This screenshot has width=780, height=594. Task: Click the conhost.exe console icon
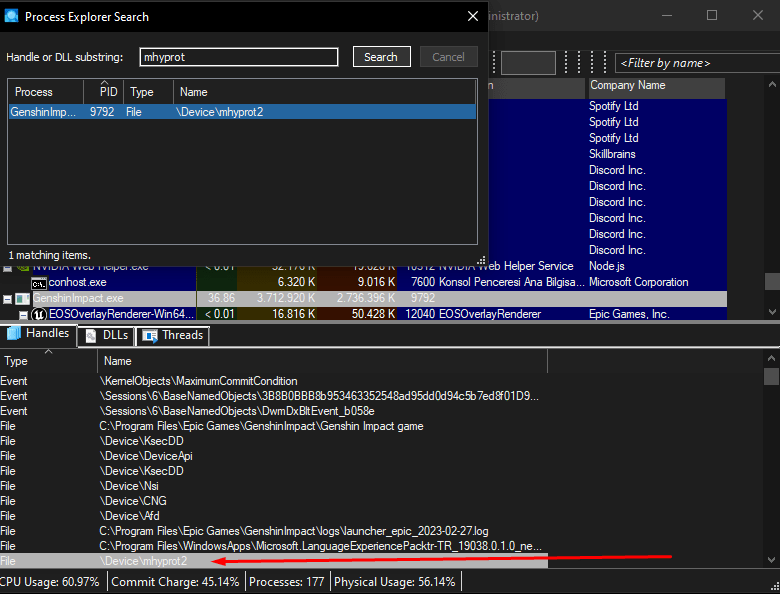coord(39,283)
